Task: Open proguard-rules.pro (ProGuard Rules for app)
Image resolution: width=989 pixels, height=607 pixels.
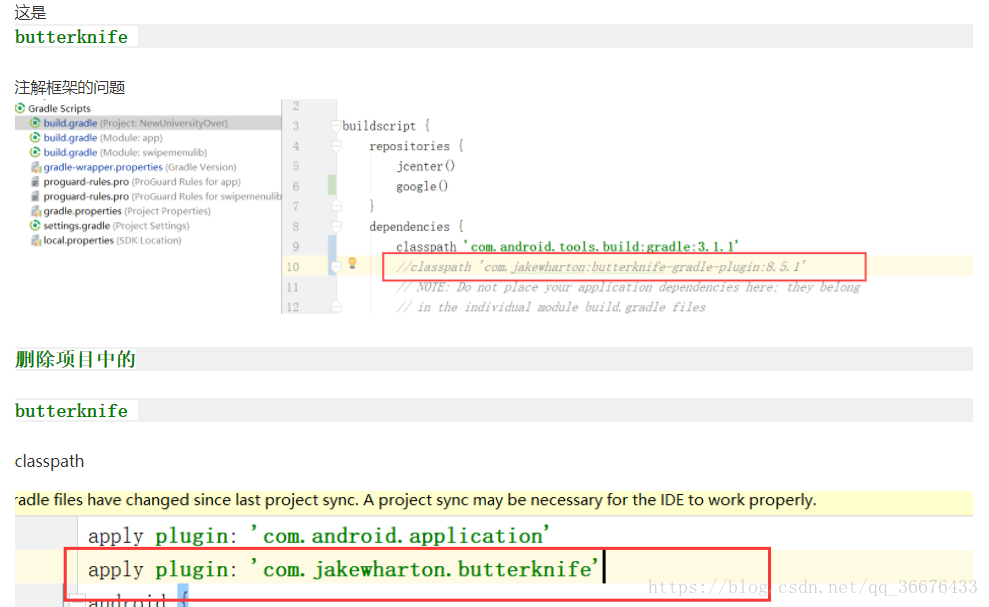Action: 142,182
